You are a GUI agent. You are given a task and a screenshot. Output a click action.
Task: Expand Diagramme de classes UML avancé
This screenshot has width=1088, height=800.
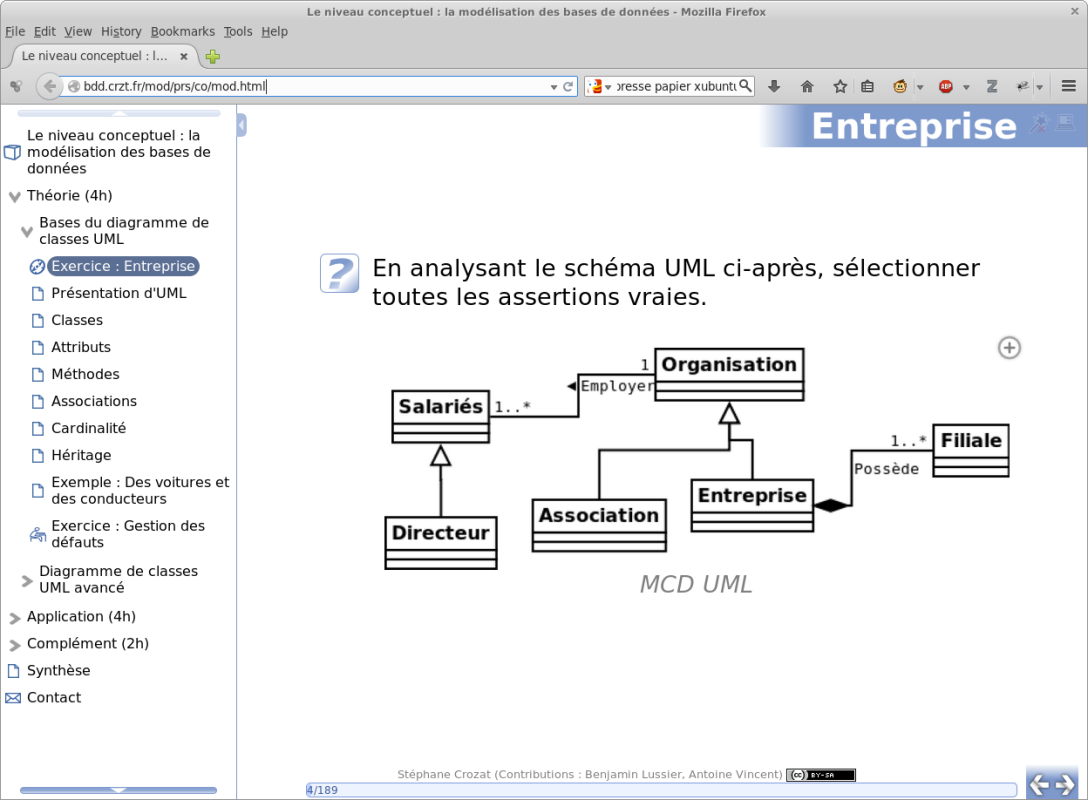tap(27, 580)
